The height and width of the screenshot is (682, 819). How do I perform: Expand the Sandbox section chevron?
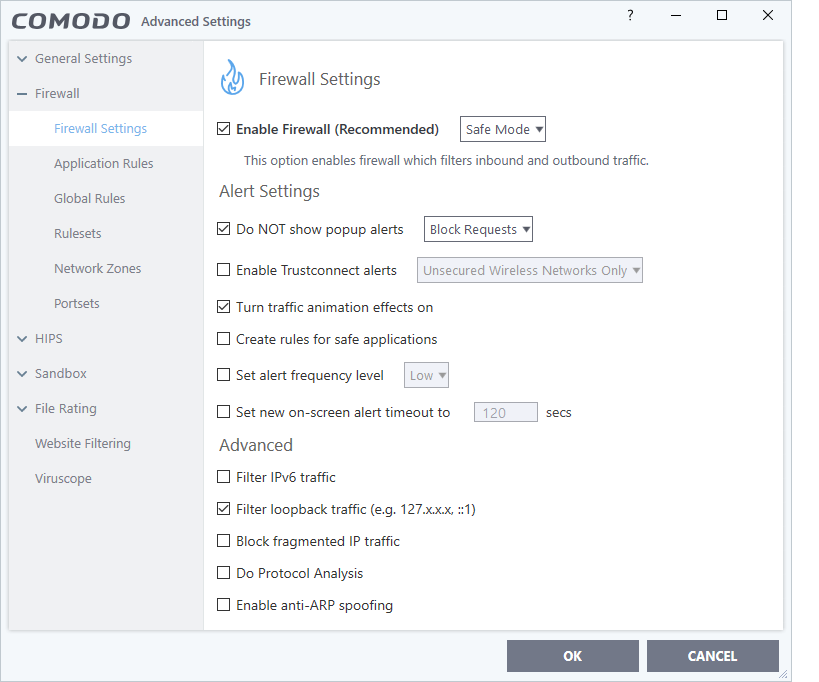(22, 374)
